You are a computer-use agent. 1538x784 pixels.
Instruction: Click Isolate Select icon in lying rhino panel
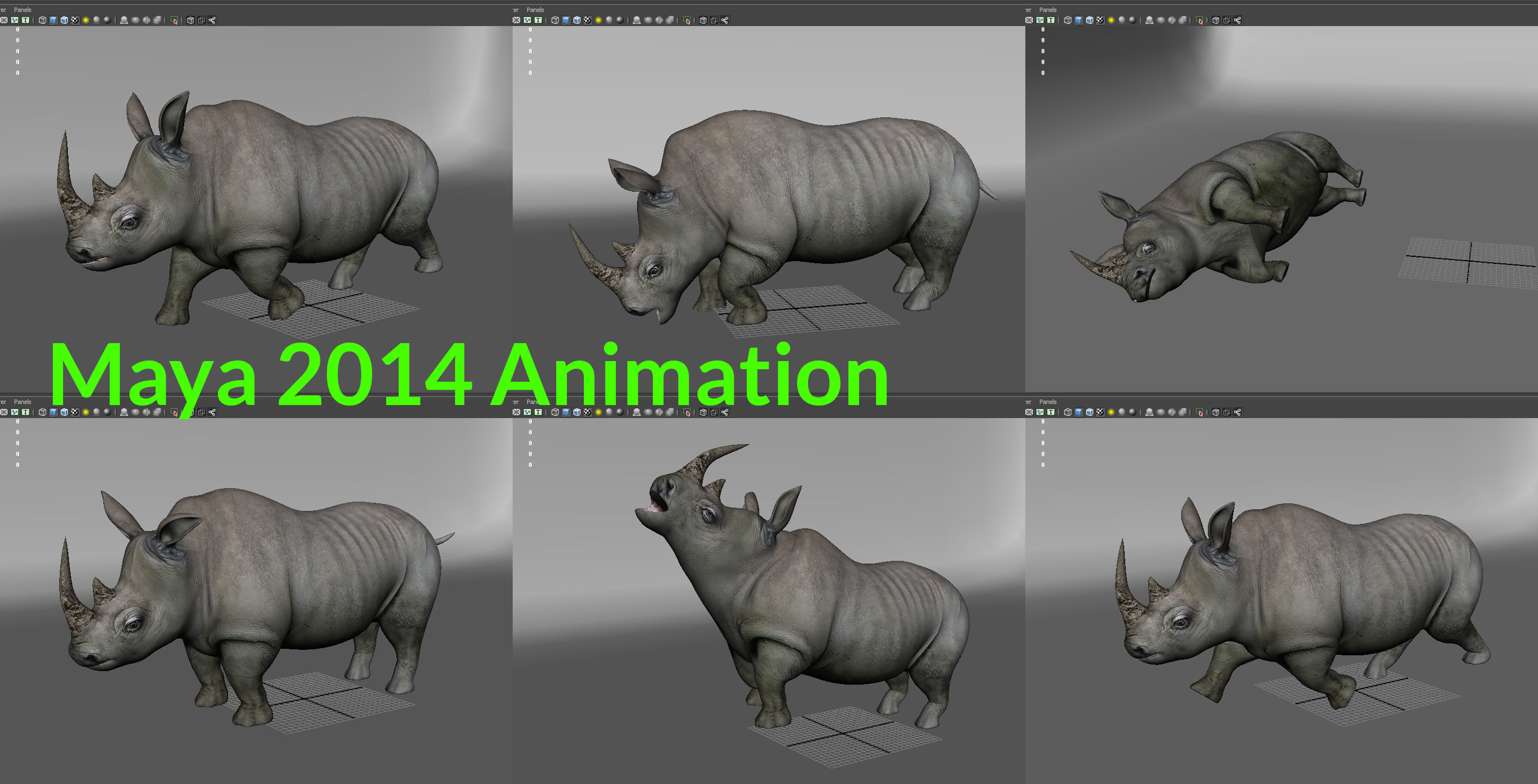1200,20
